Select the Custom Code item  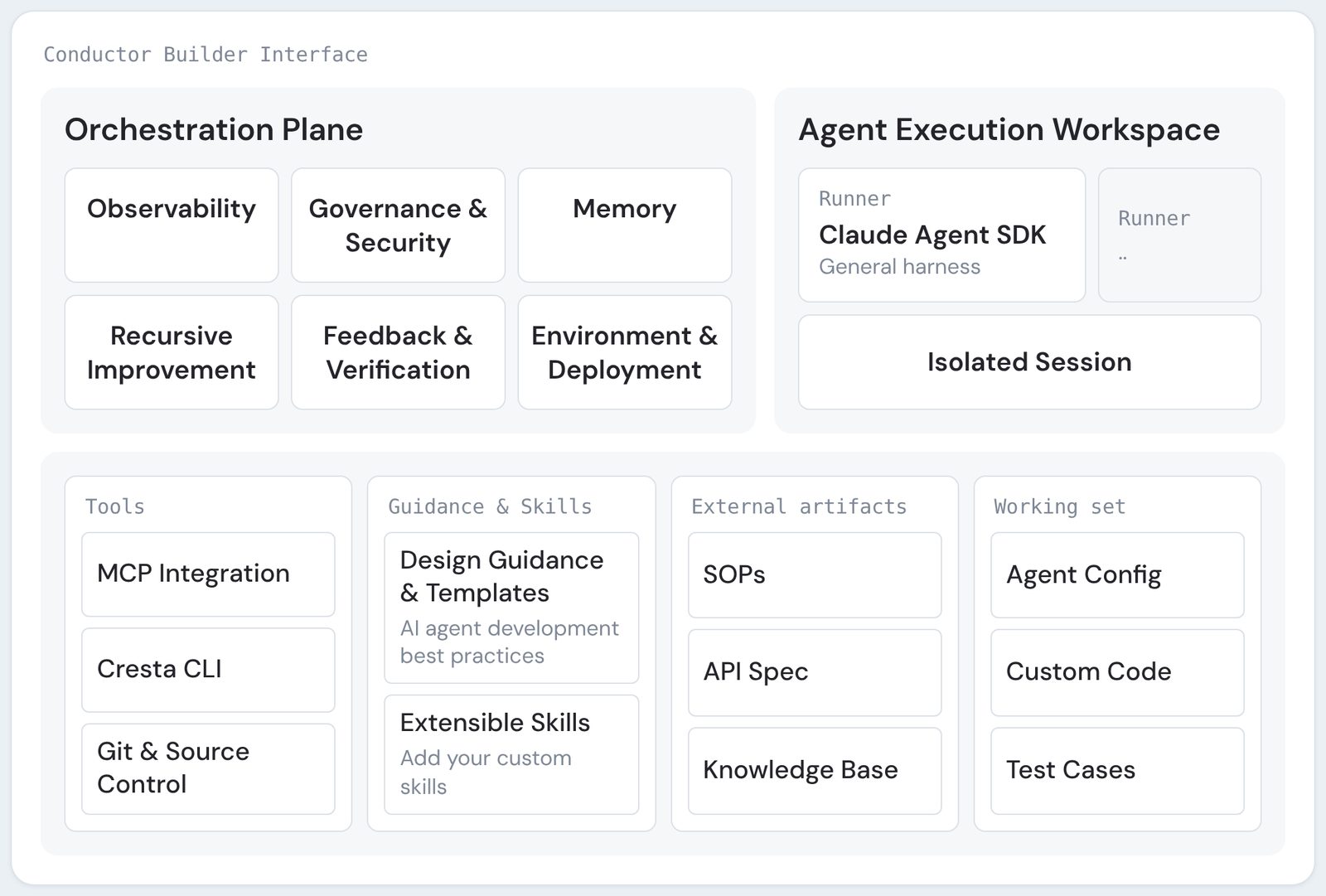[x=1117, y=673]
